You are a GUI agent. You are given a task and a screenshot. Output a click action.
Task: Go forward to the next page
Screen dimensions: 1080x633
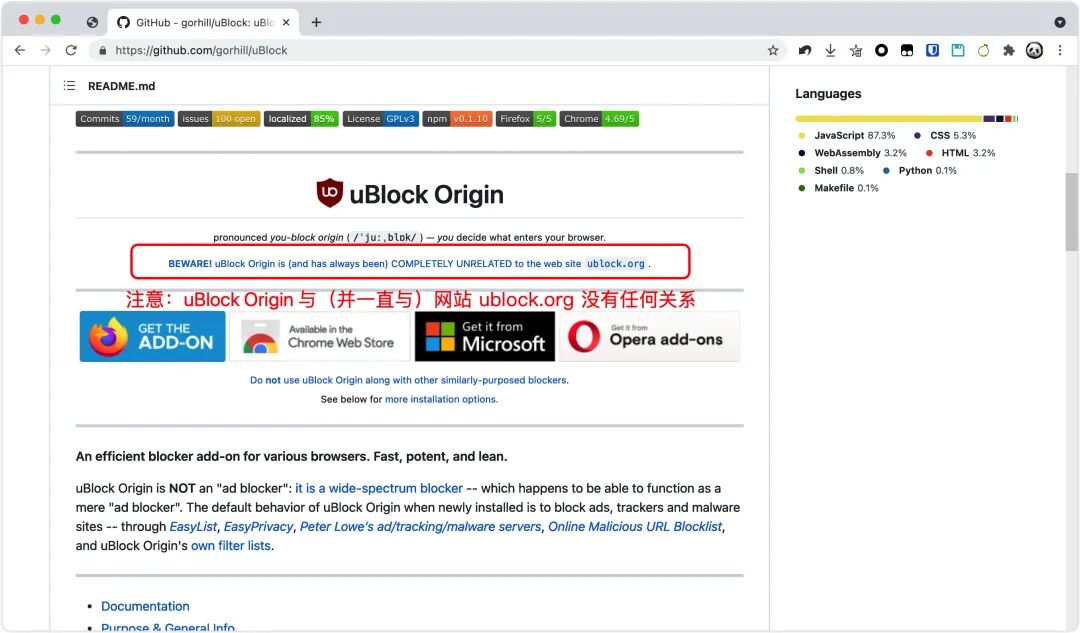(45, 50)
